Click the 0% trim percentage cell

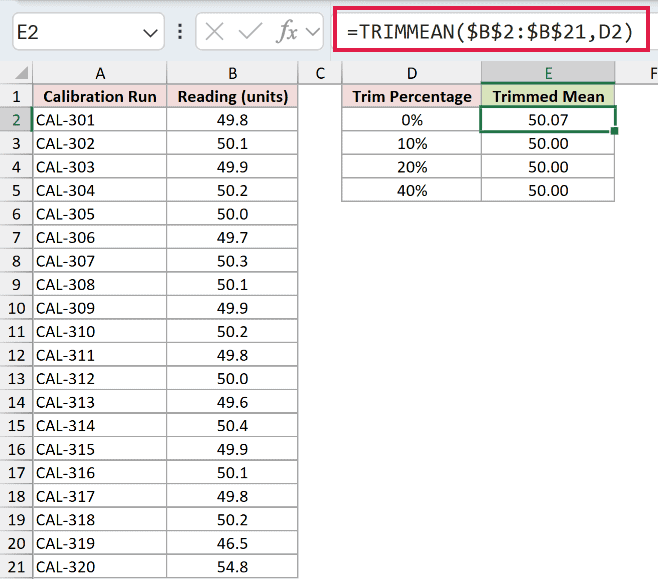click(412, 120)
